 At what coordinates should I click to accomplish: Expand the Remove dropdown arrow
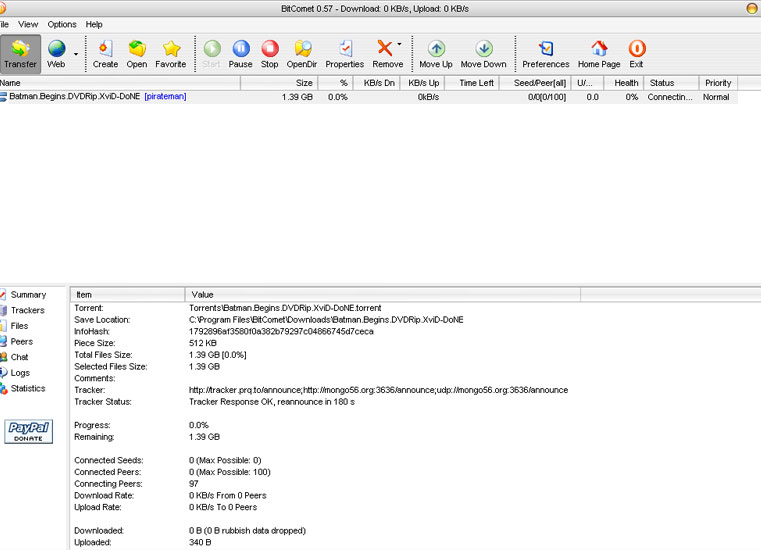[399, 44]
